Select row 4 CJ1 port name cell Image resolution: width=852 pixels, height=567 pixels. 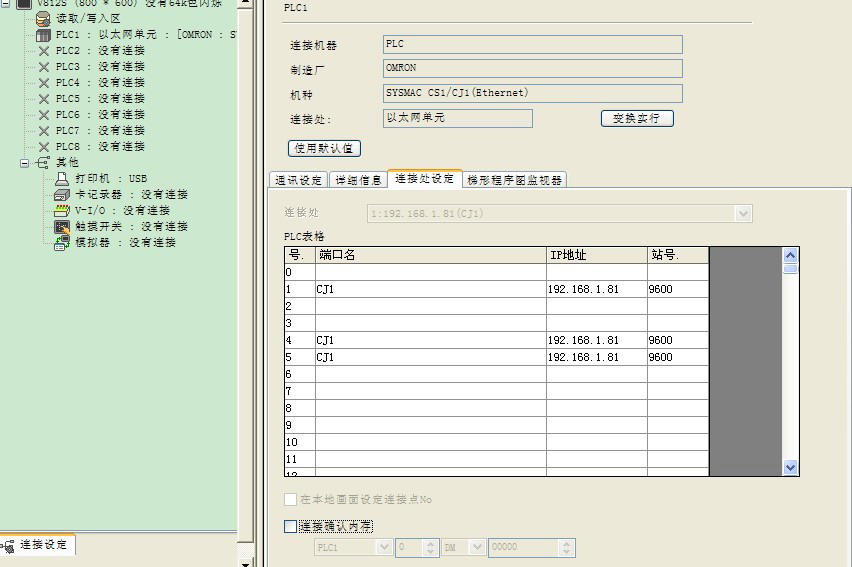(x=430, y=340)
